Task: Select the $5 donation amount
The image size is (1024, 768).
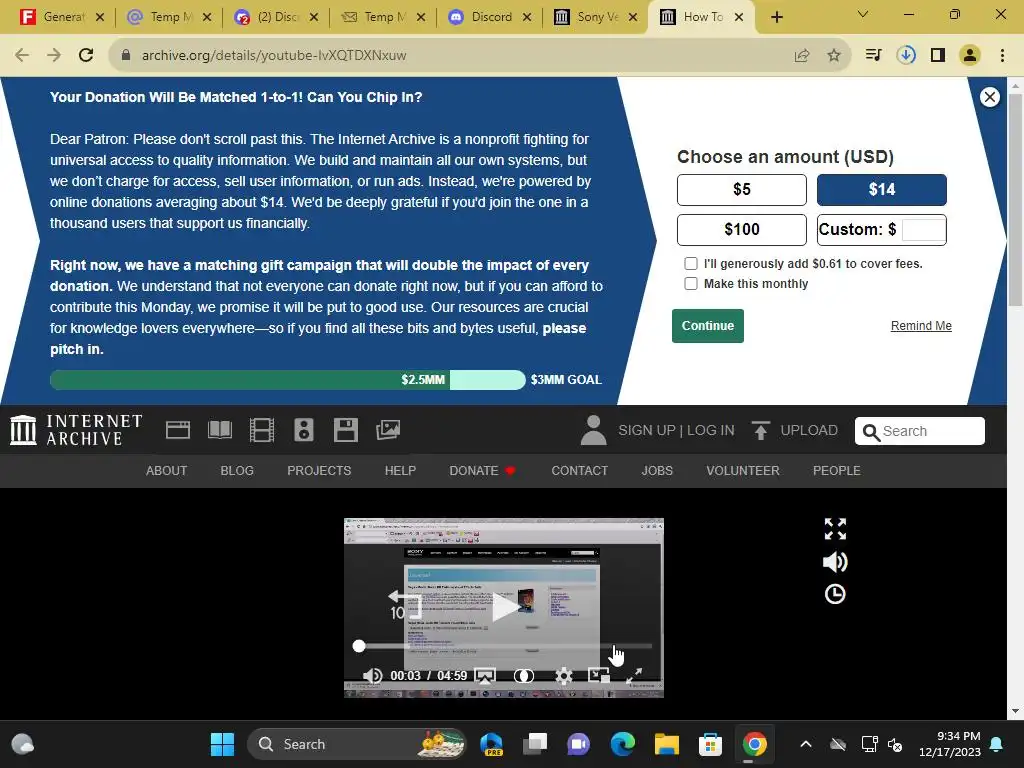Action: 742,189
